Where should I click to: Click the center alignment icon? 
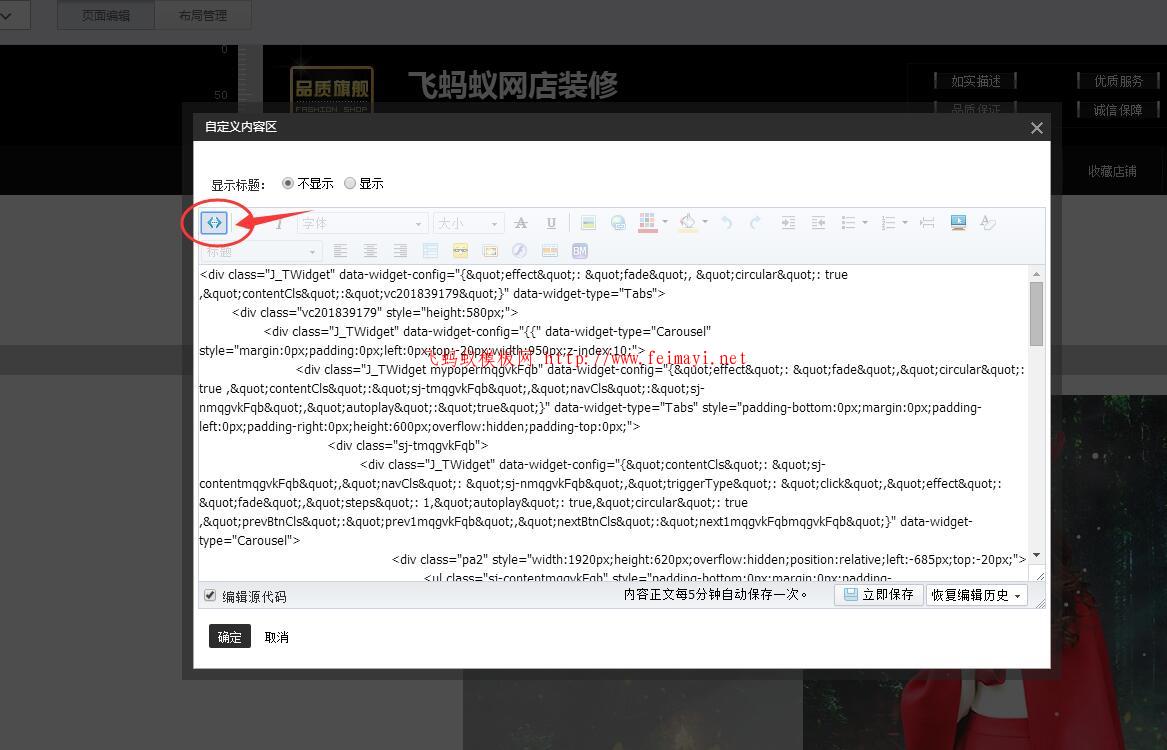[x=370, y=250]
